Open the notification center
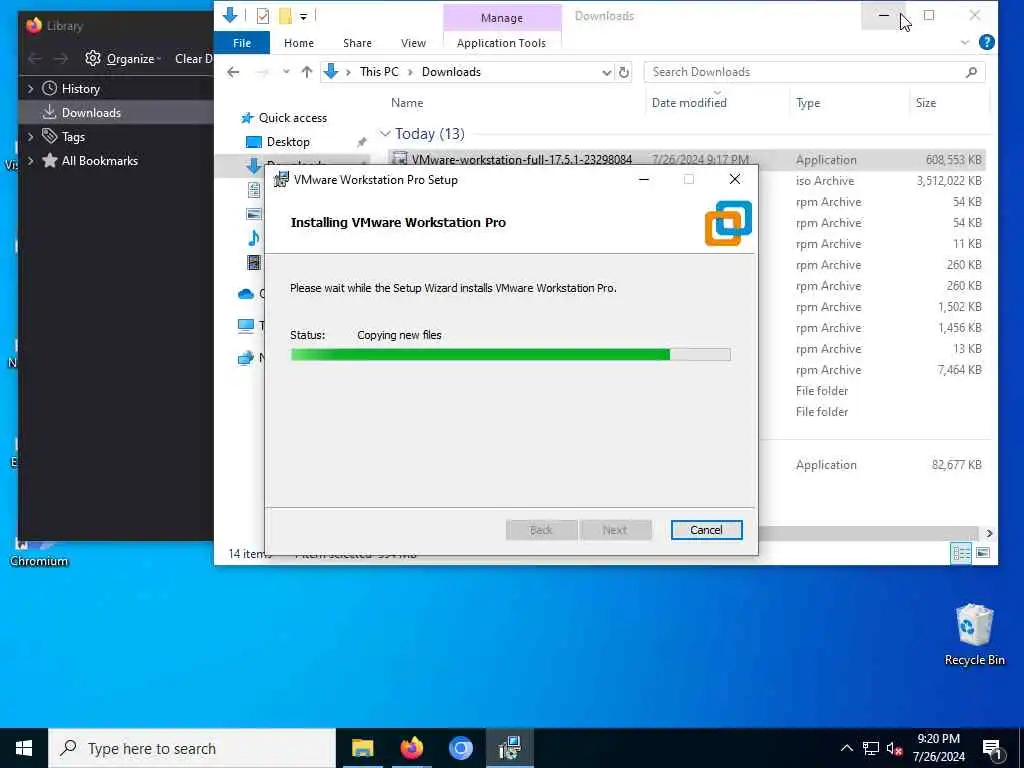 tap(993, 750)
